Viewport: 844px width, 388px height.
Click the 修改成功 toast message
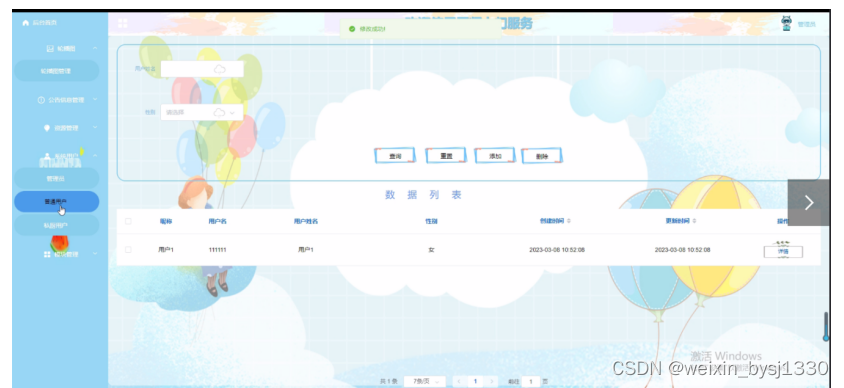[373, 29]
